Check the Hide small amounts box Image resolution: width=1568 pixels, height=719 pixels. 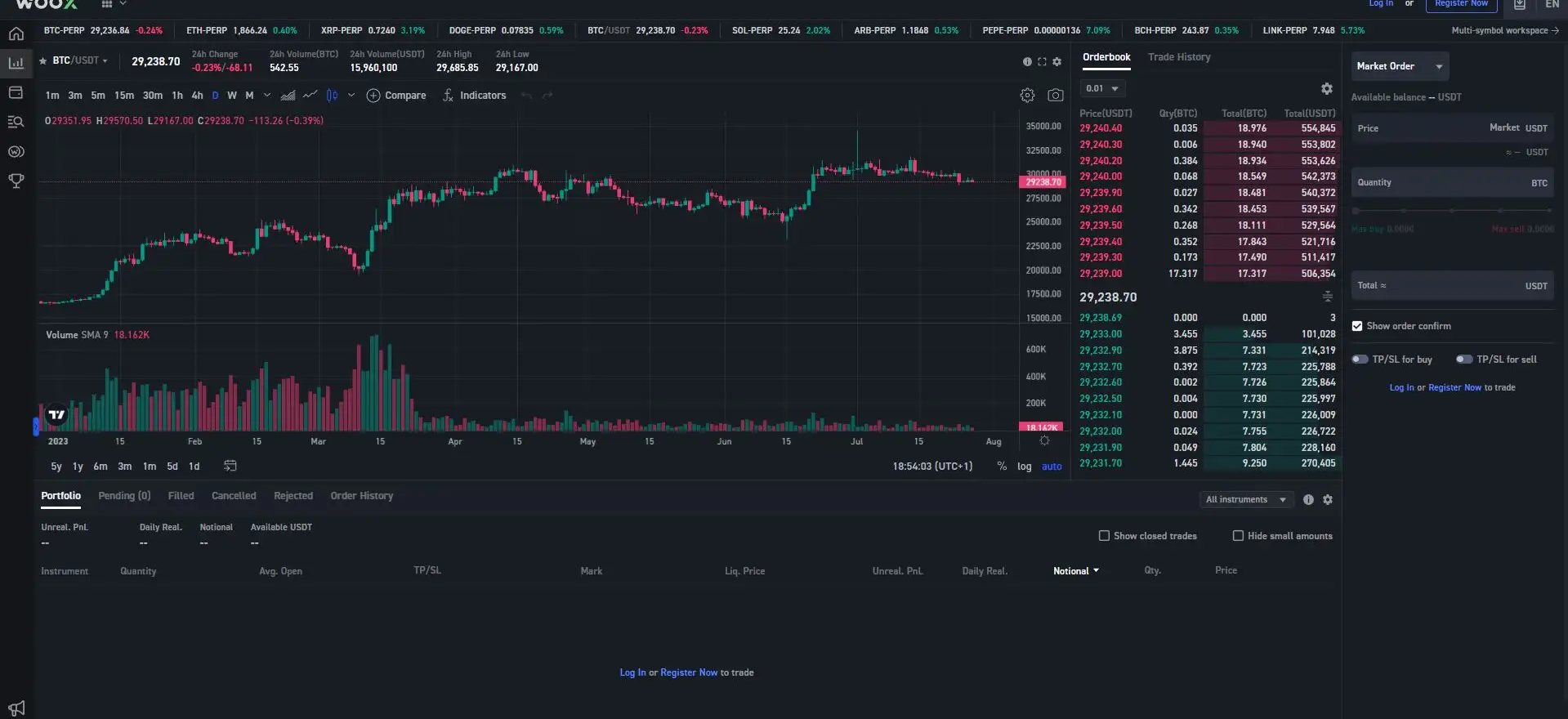(x=1238, y=536)
